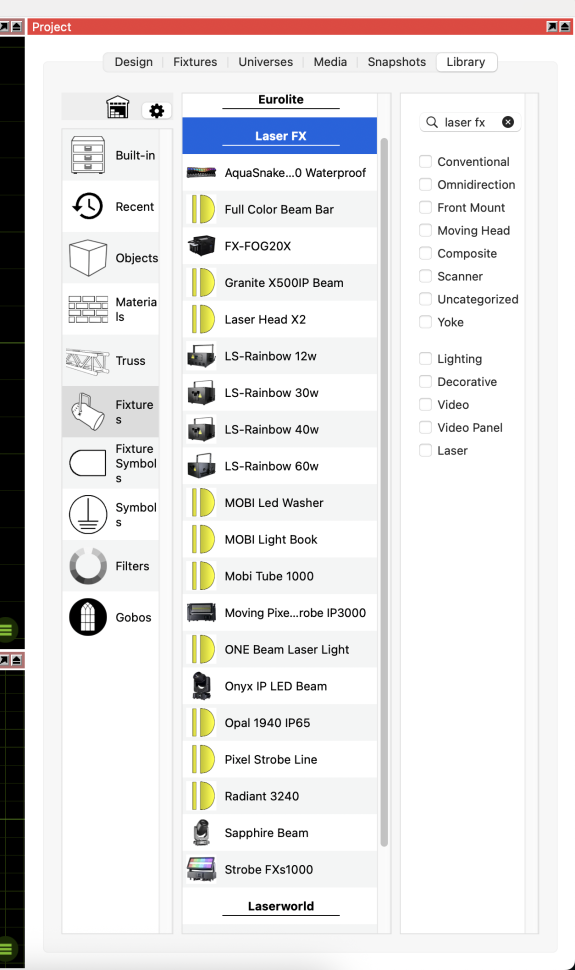Enable the Moving Head checkbox
Viewport: 575px width, 970px height.
click(x=425, y=230)
